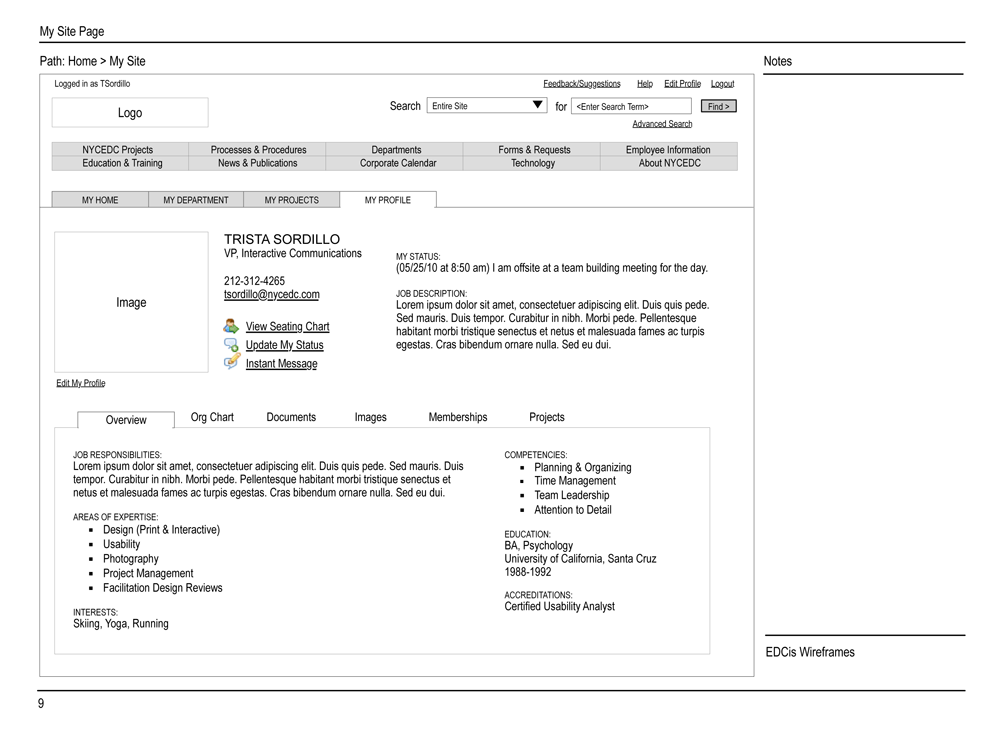
Task: Open the Memberships tab
Action: point(457,417)
